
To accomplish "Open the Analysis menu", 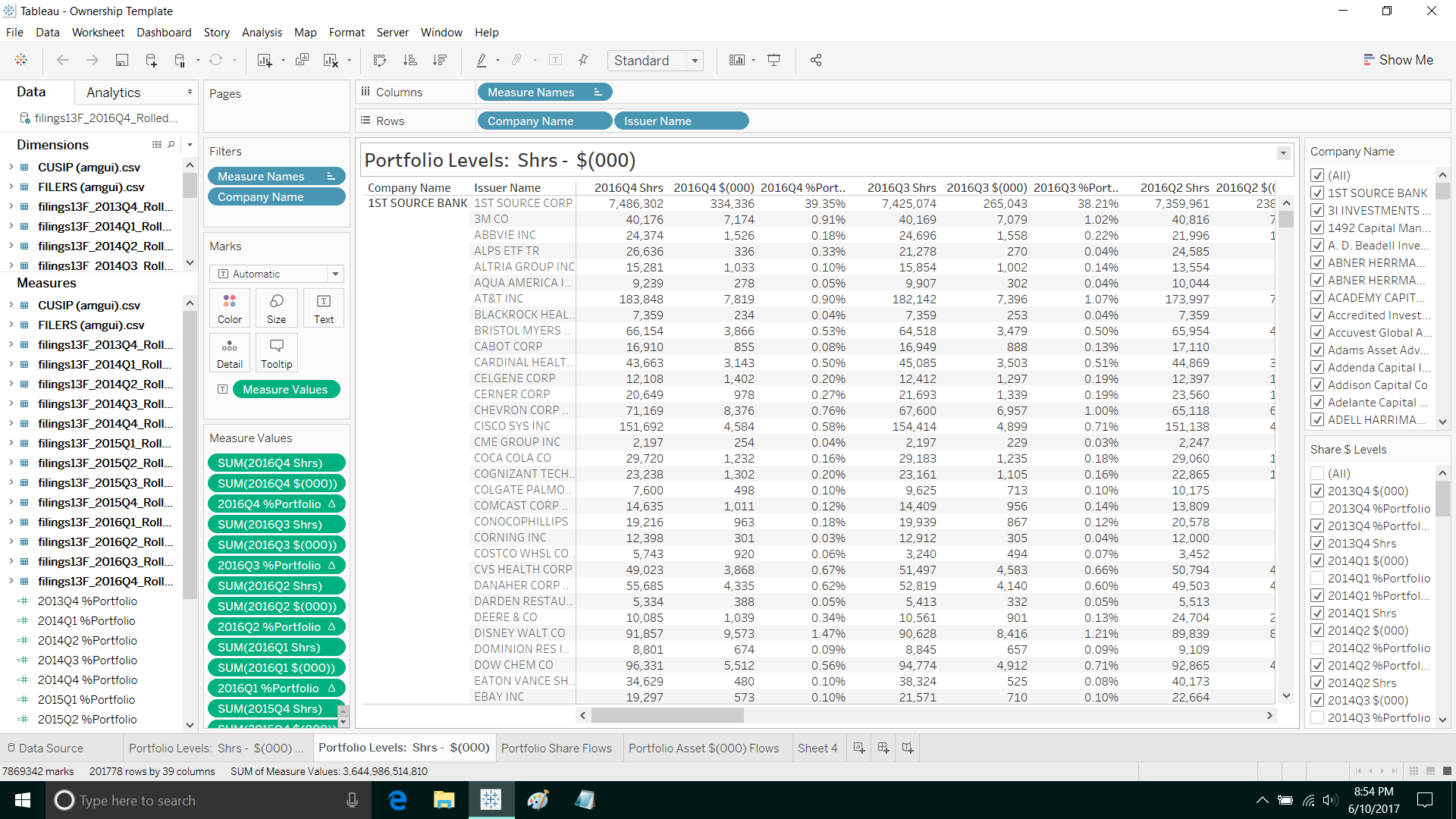I will click(x=262, y=33).
